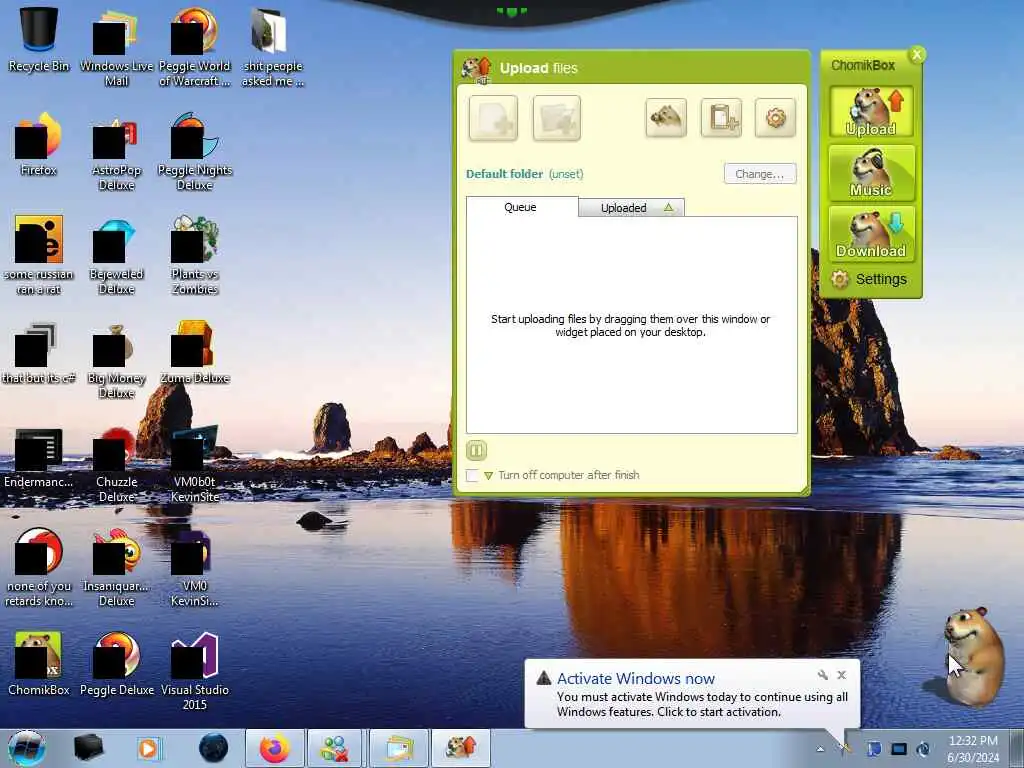Viewport: 1024px width, 768px height.
Task: Click the green arrow on Uploaded tab
Action: coord(669,207)
